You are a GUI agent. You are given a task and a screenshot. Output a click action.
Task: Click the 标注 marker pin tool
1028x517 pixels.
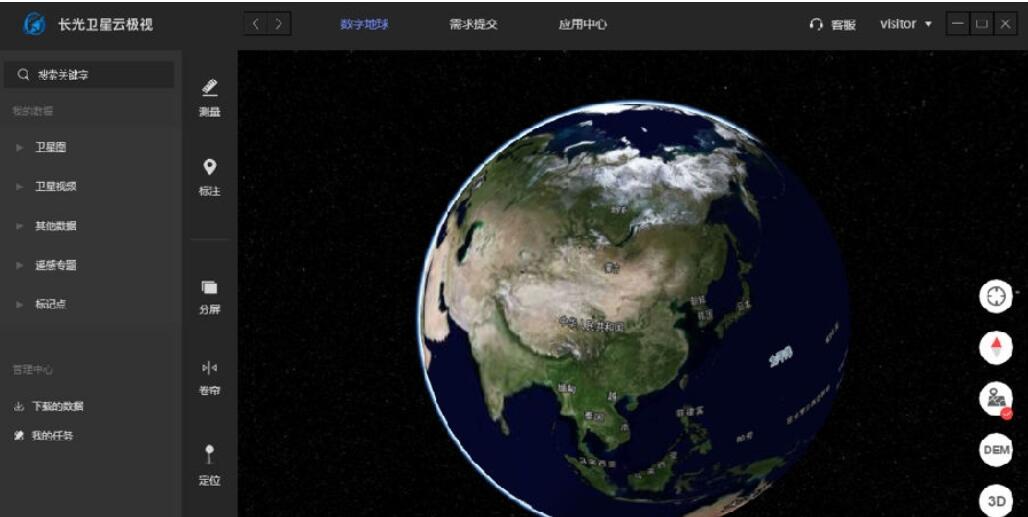(209, 176)
